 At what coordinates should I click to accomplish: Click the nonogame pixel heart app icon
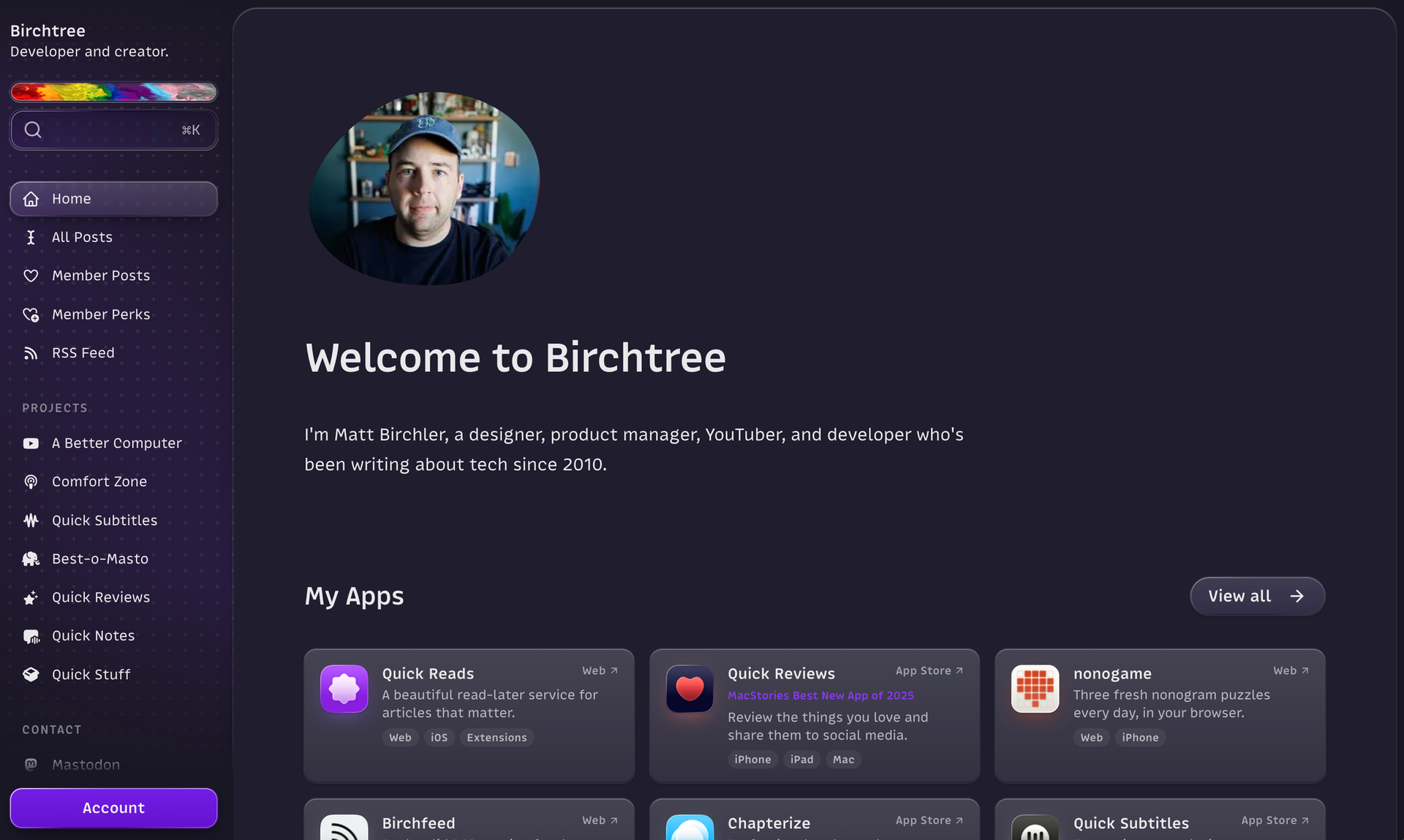(1035, 688)
